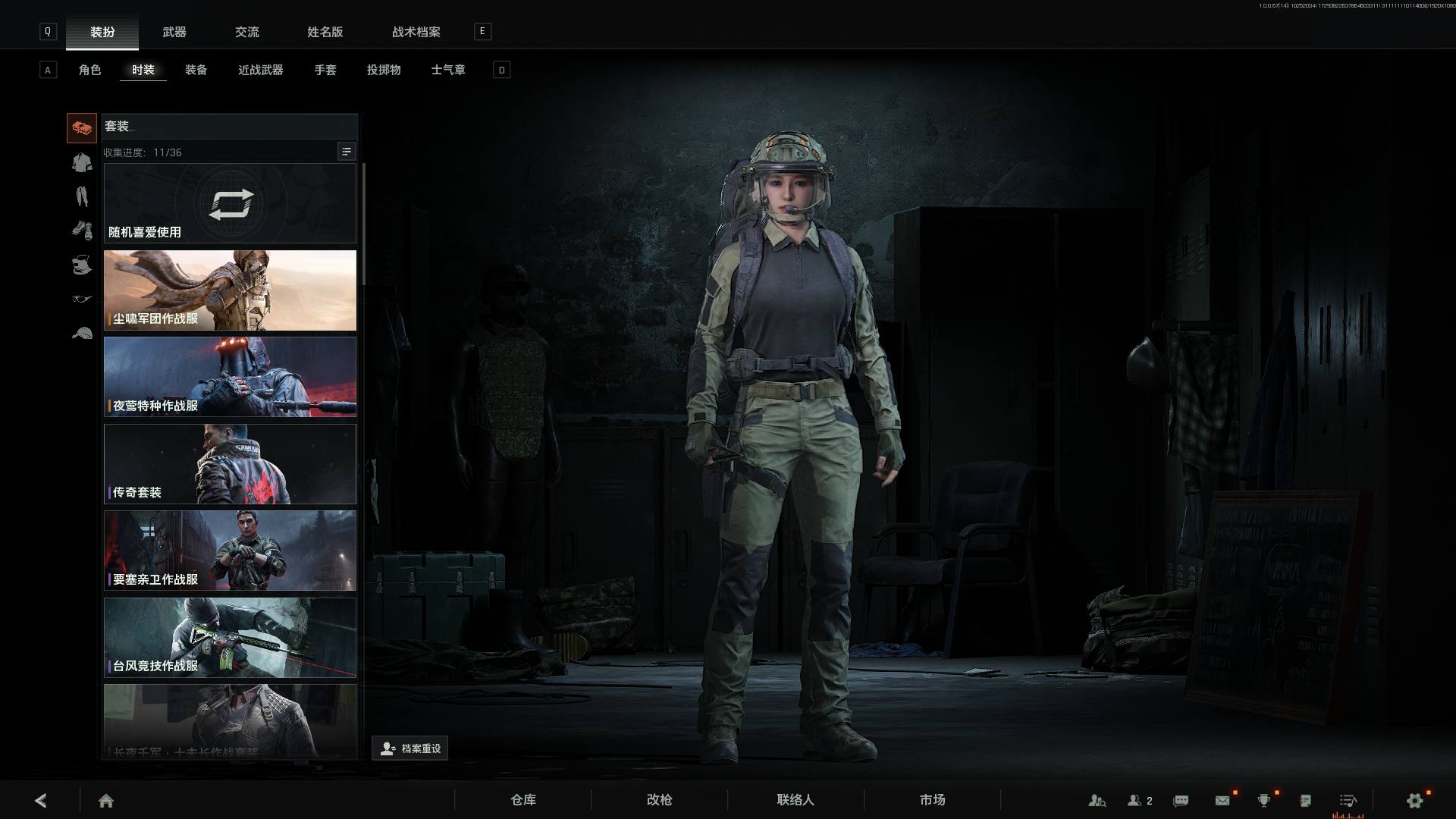Open the mail envelope icon
Screen dimensions: 1456x819
[1222, 800]
